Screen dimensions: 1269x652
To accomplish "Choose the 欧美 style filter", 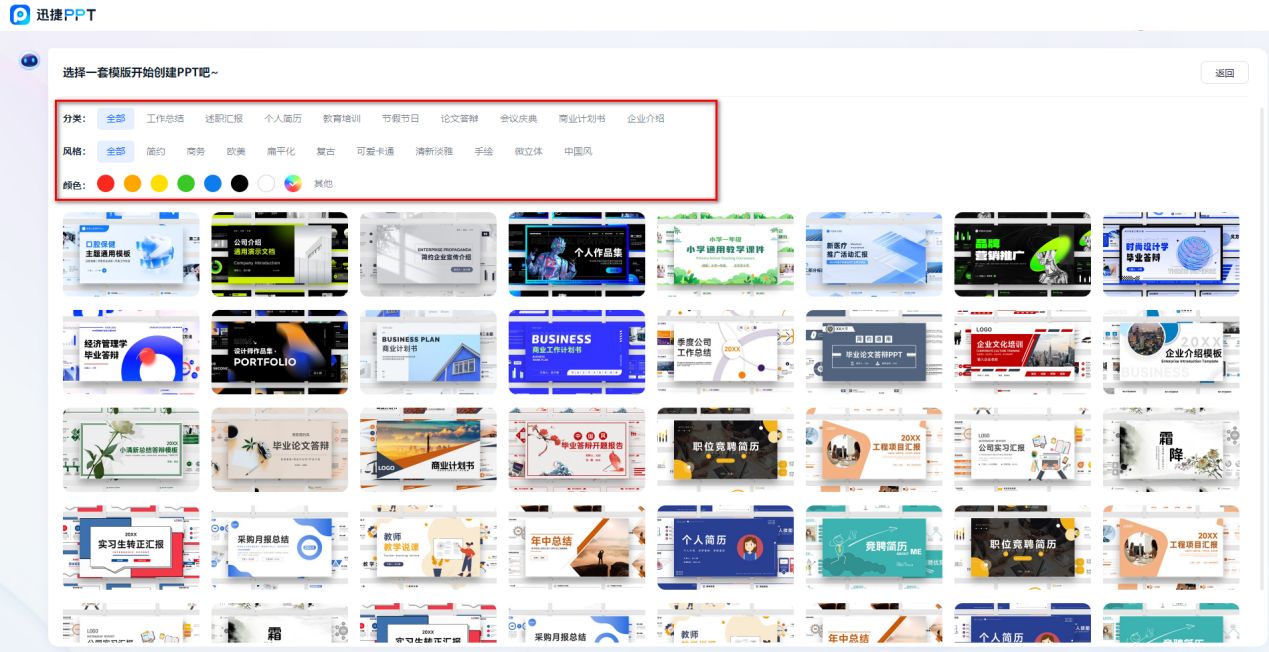I will point(236,151).
